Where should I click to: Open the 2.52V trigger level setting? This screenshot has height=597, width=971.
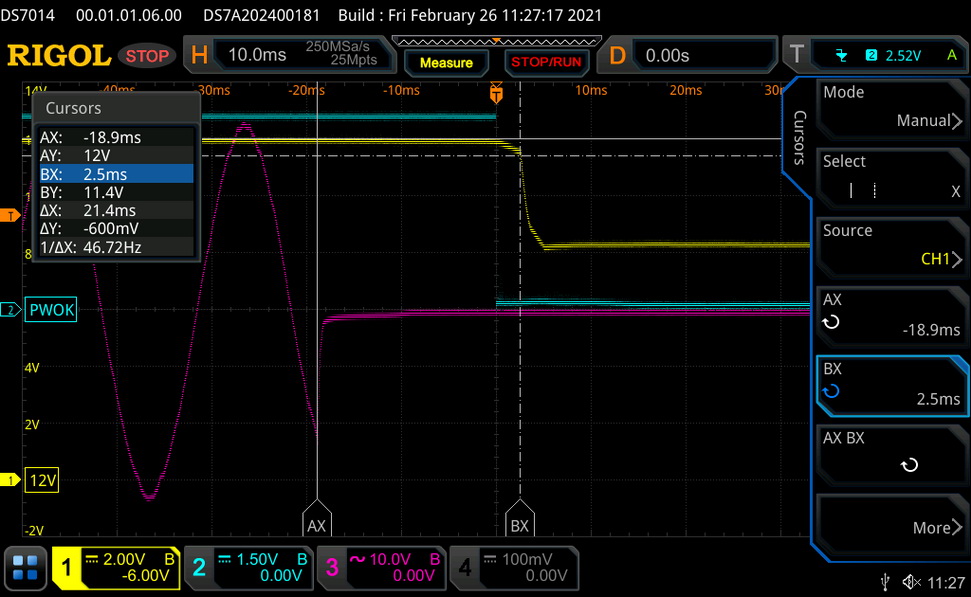(903, 56)
